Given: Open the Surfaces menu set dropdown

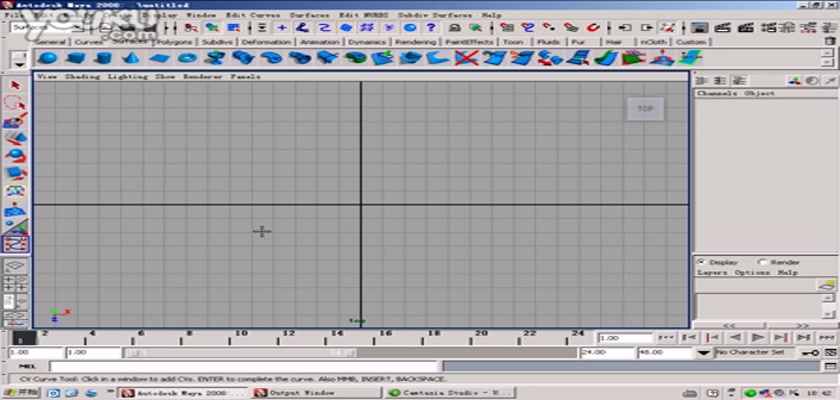Looking at the screenshot, I should pyautogui.click(x=80, y=28).
